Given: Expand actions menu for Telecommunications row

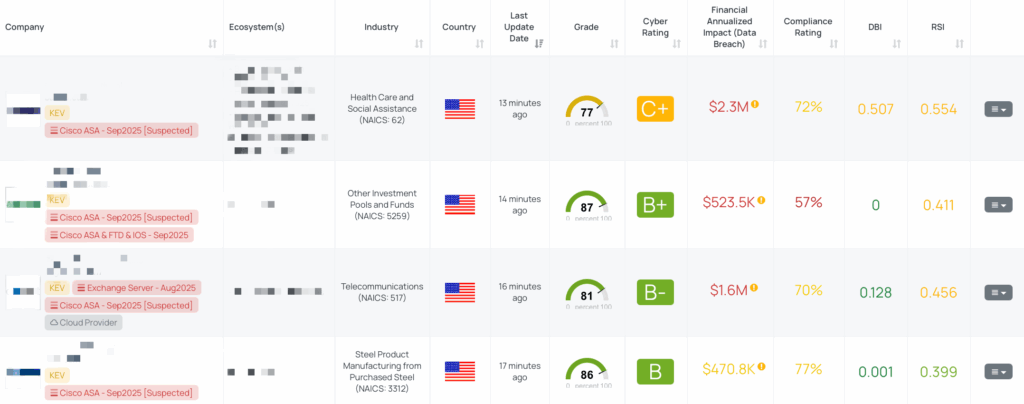Looking at the screenshot, I should point(997,292).
